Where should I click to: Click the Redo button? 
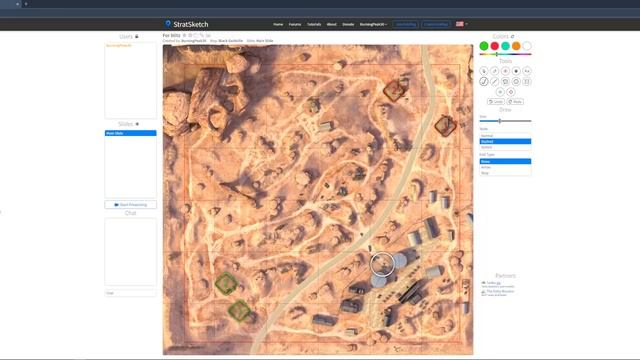coord(515,101)
